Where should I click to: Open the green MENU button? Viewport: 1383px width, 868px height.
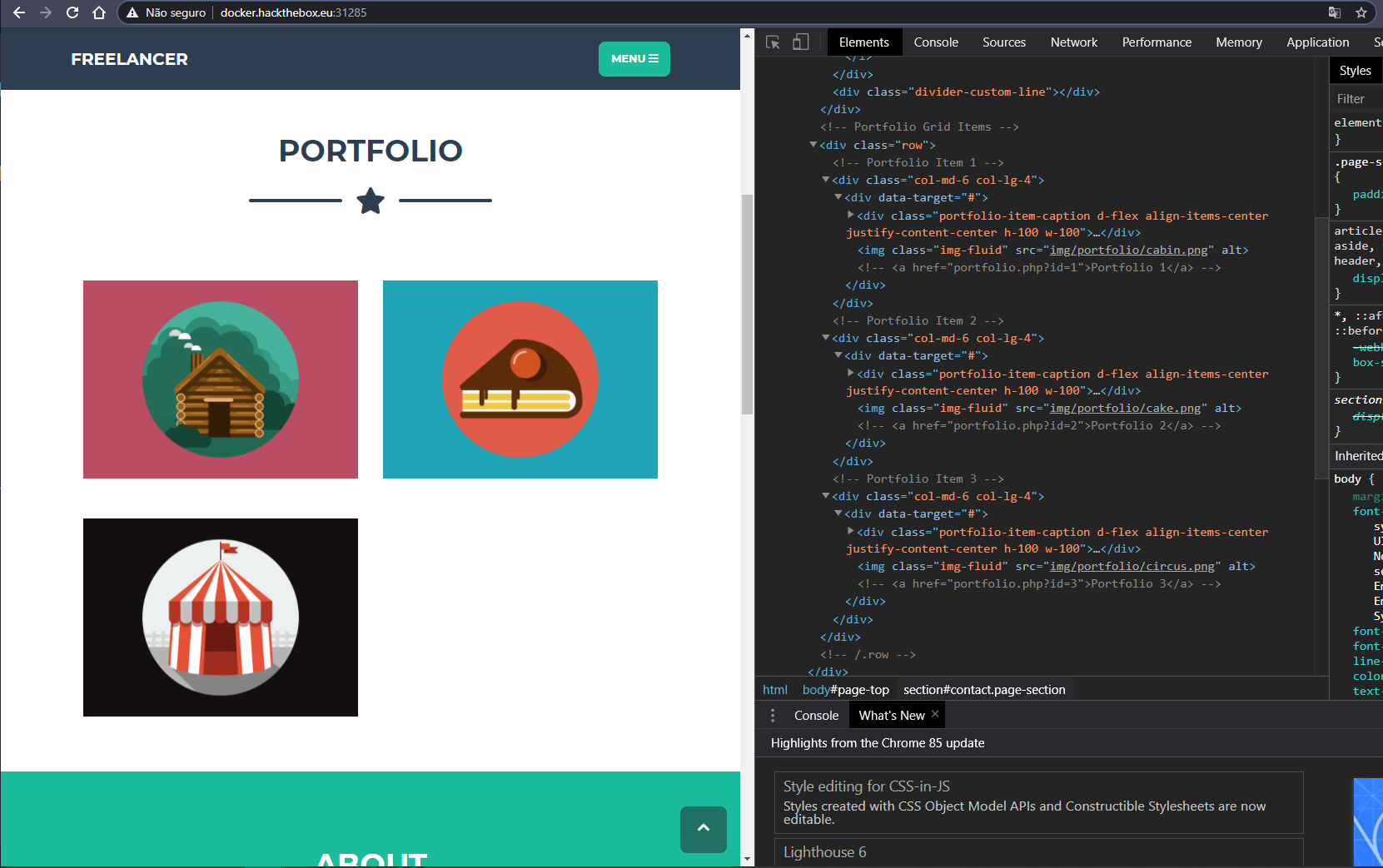click(x=634, y=59)
